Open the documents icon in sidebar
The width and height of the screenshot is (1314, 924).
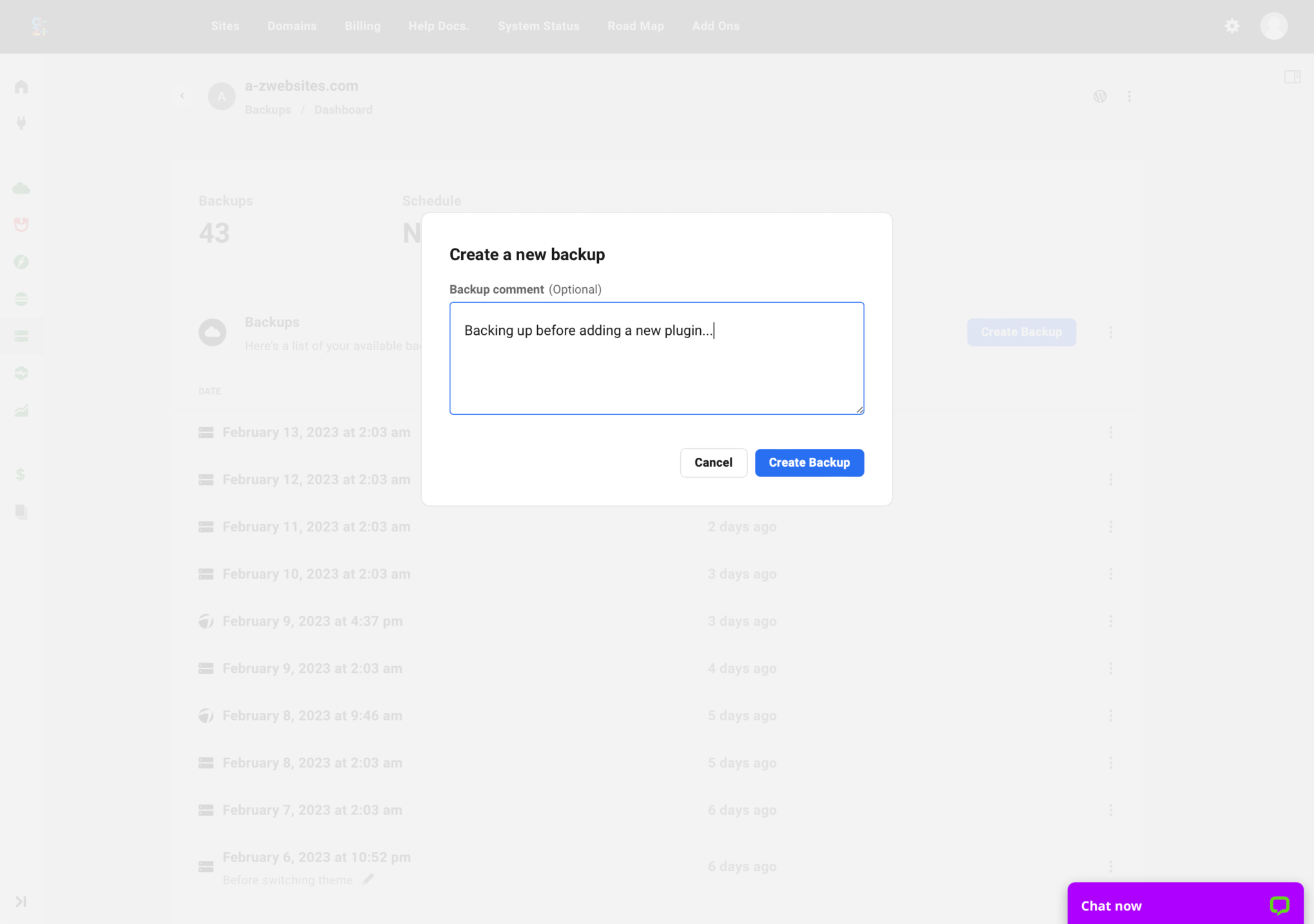click(21, 511)
